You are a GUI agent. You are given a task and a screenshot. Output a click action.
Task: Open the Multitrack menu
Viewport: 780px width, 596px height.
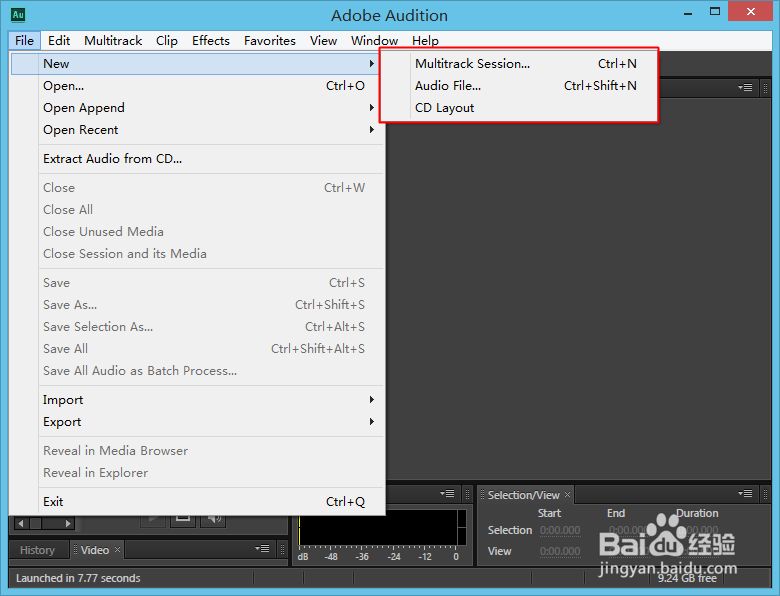tap(113, 41)
